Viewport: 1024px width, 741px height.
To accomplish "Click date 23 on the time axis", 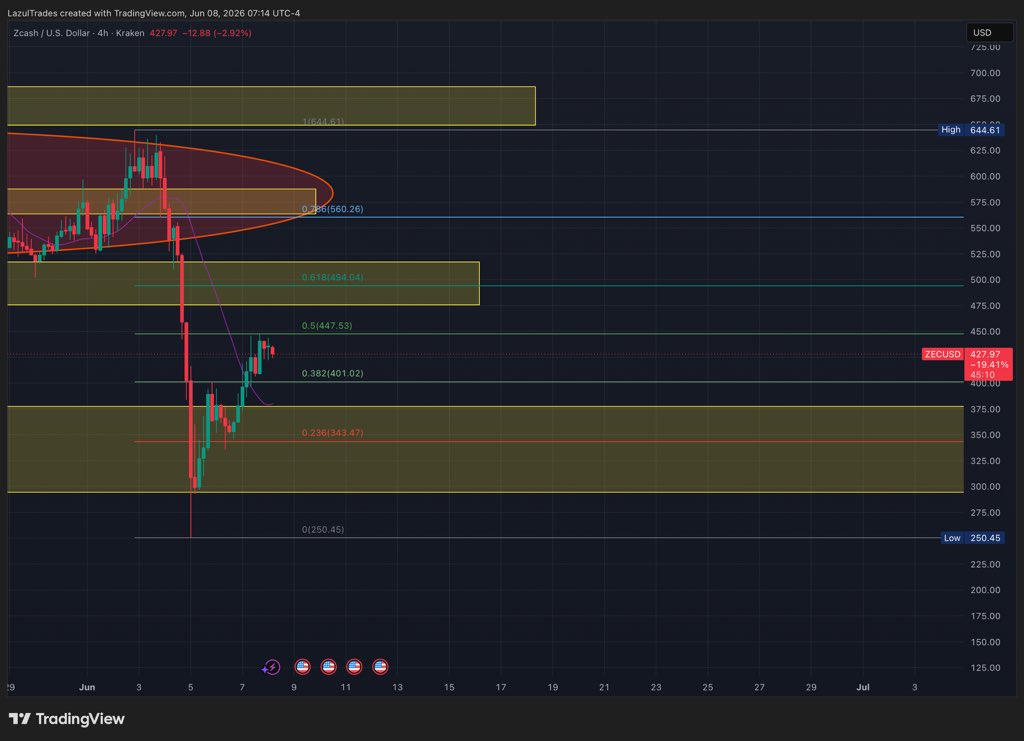I will (656, 687).
